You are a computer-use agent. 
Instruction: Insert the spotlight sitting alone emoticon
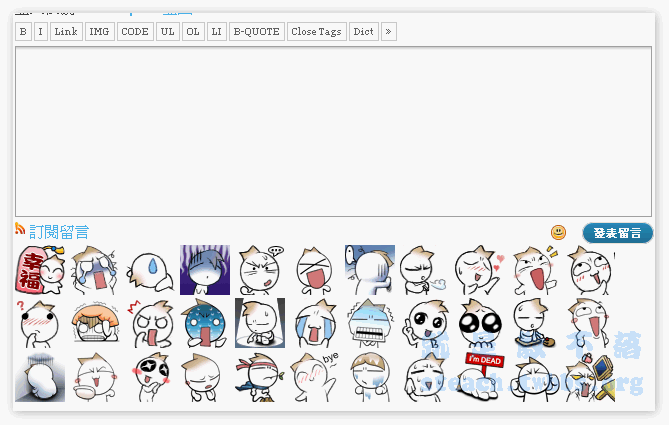click(260, 323)
